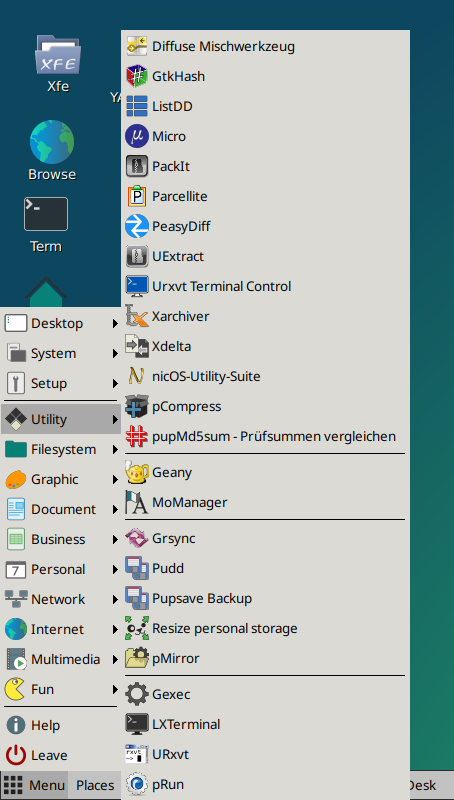
Task: Click the Pudd disk icon
Action: point(137,568)
